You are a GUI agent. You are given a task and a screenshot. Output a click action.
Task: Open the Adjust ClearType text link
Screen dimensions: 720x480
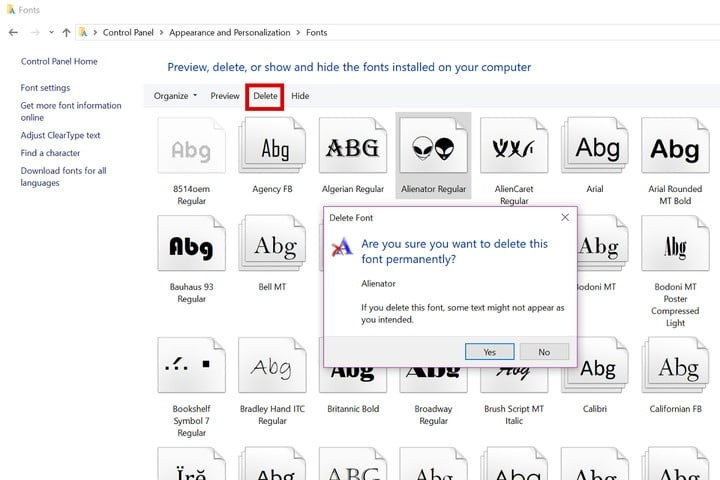(60, 135)
